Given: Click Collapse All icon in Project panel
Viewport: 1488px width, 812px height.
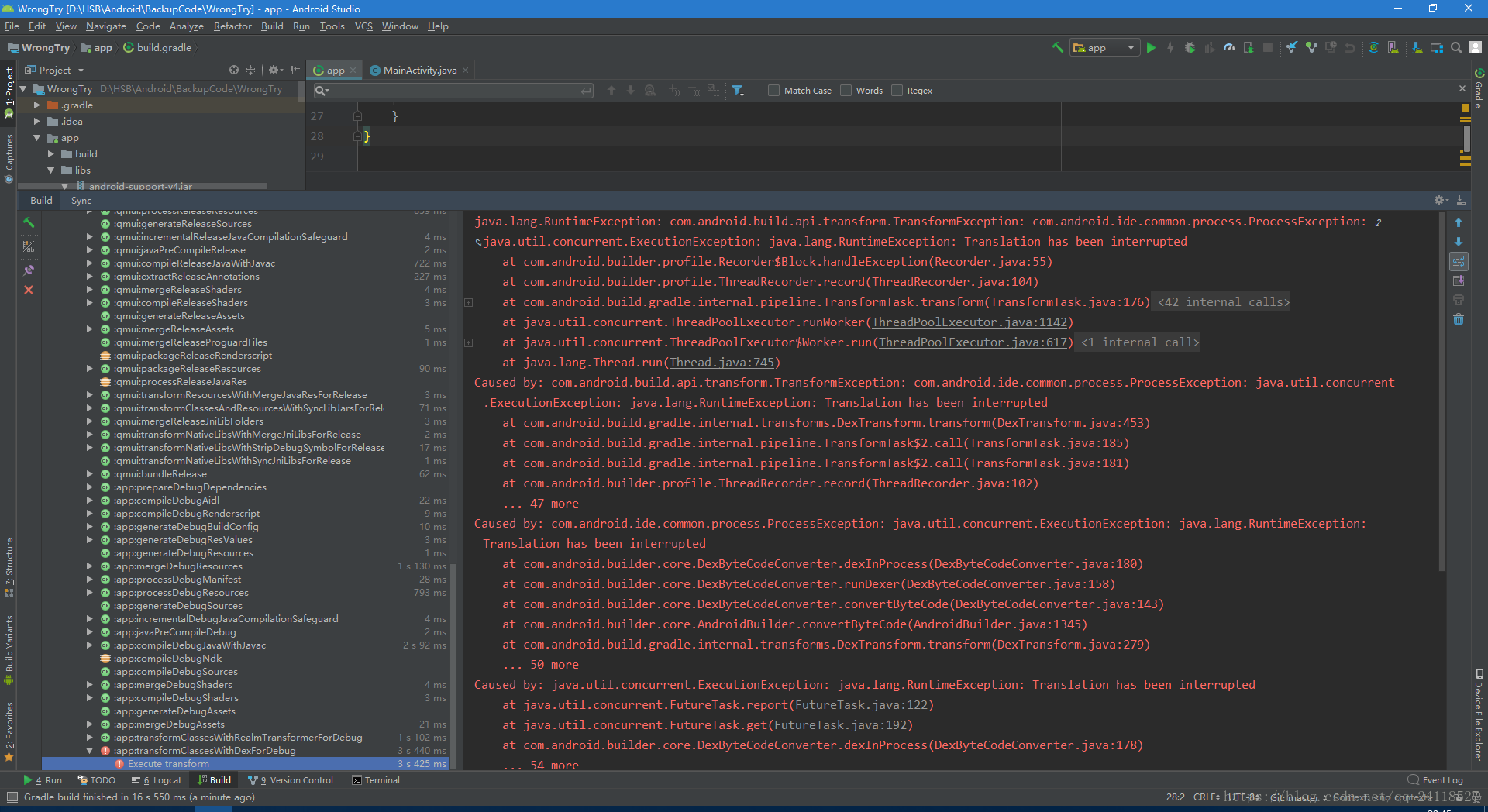Looking at the screenshot, I should (x=250, y=70).
